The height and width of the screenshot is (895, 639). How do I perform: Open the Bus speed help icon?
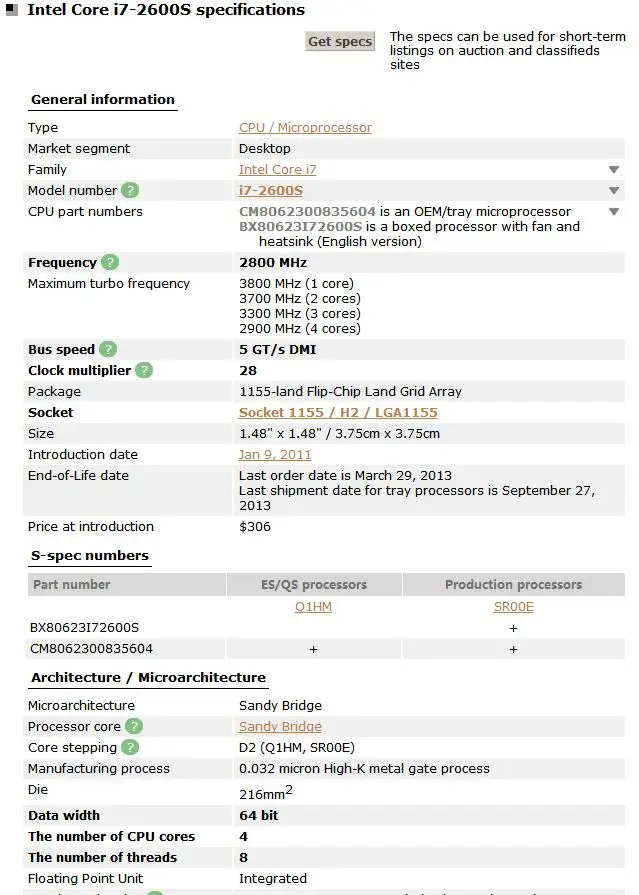(108, 349)
